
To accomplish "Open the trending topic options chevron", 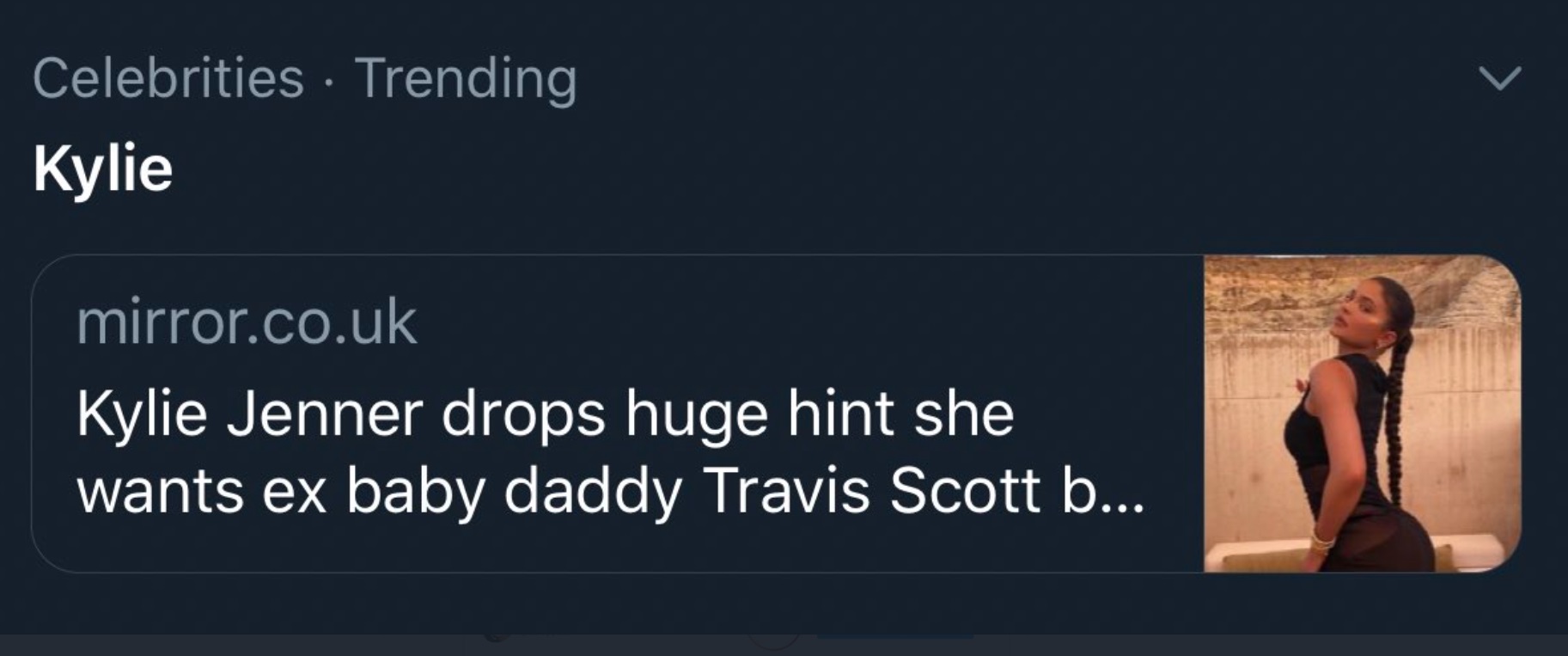I will 1500,78.
